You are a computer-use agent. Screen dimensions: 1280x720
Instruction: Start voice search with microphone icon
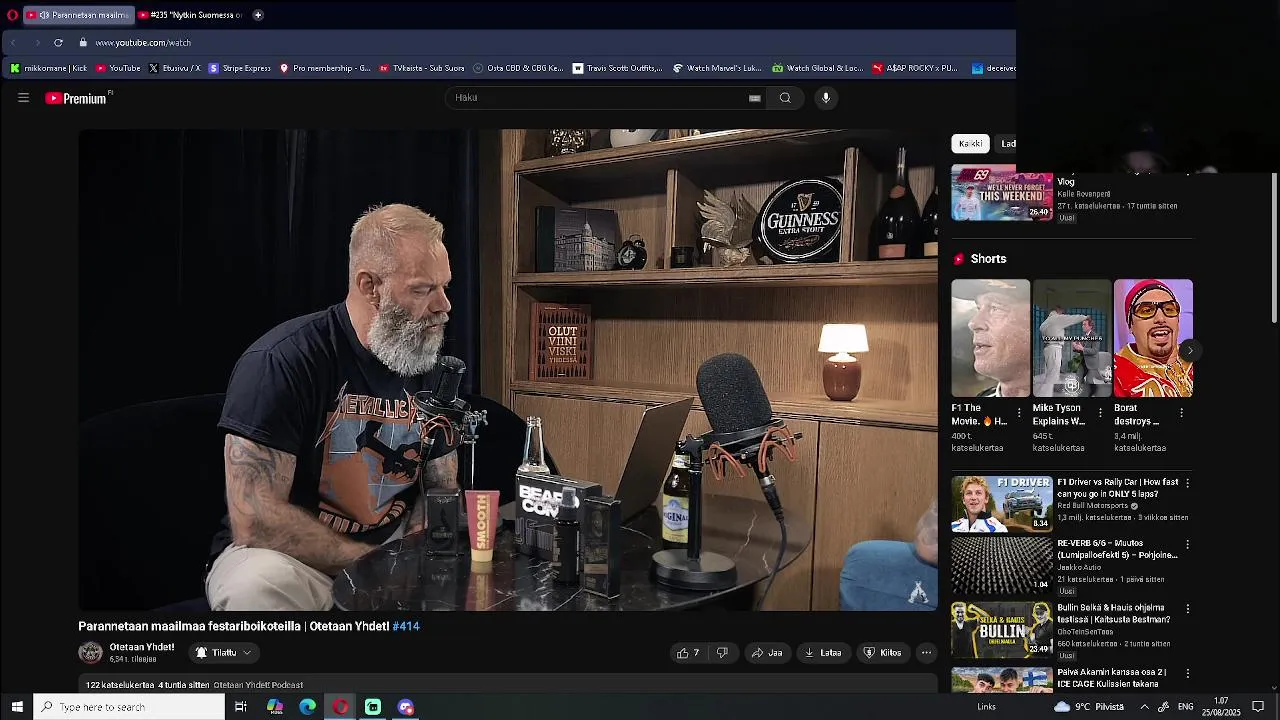tap(826, 98)
